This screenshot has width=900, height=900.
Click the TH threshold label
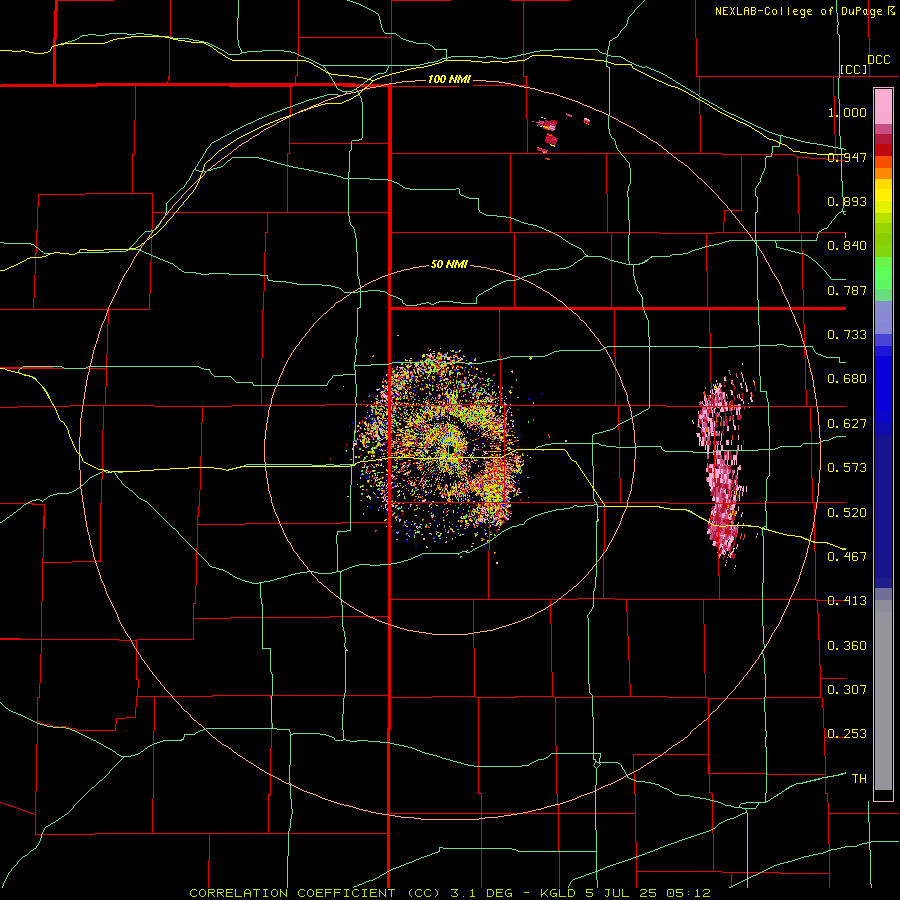pyautogui.click(x=859, y=778)
